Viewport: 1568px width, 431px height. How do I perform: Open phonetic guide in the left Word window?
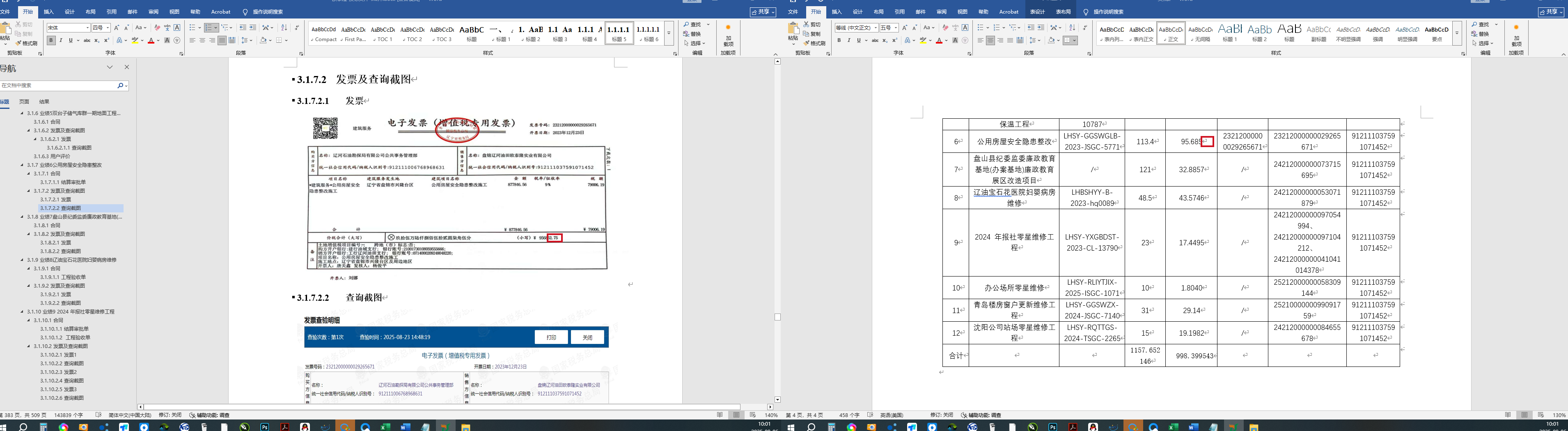[x=167, y=28]
